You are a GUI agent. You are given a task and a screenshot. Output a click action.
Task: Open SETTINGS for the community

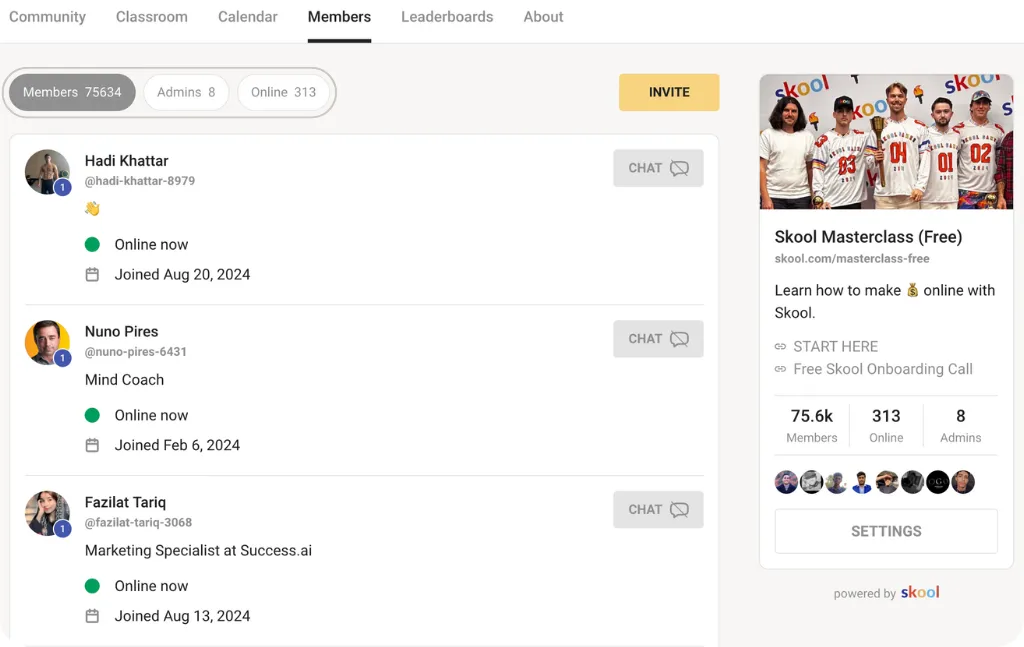pos(885,531)
